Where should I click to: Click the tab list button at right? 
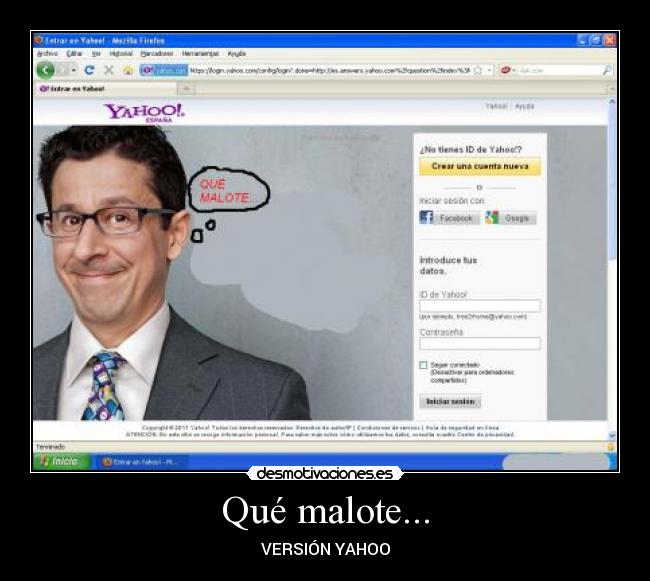611,89
